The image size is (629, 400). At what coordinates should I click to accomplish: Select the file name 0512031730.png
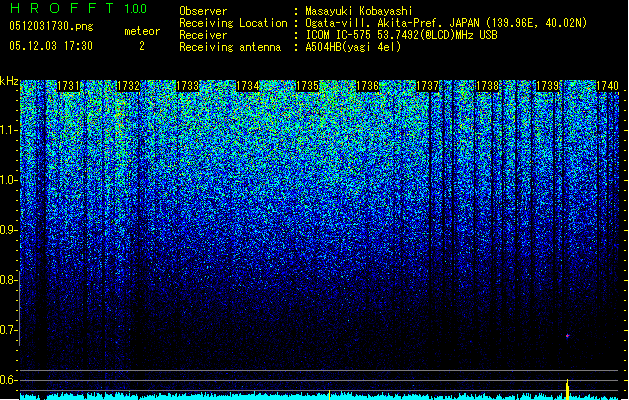(x=51, y=26)
